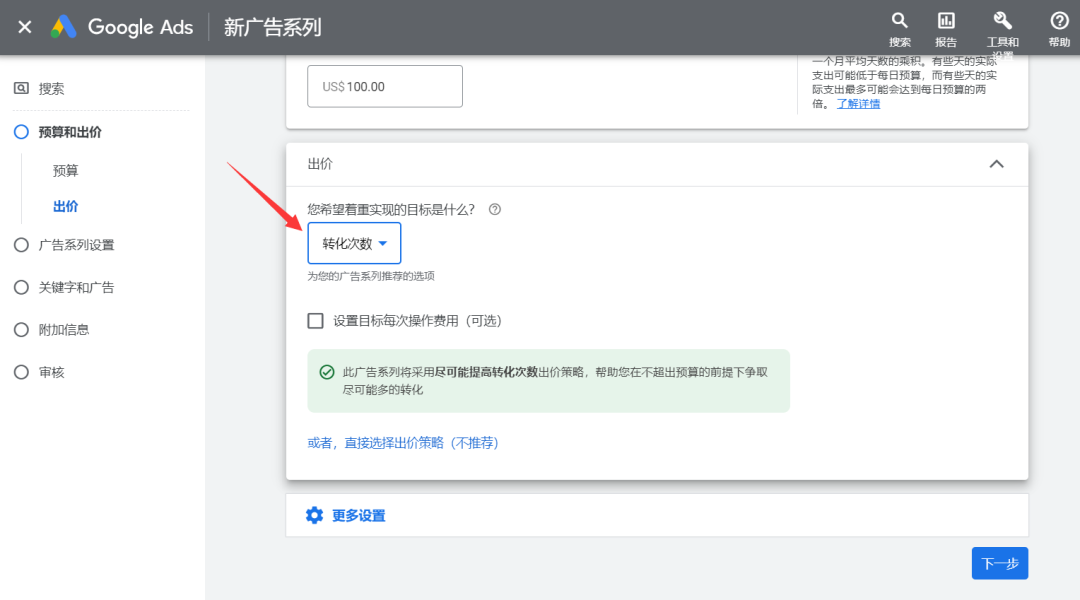Click the gear icon beside 更多设置
This screenshot has height=600, width=1080.
pyautogui.click(x=314, y=514)
